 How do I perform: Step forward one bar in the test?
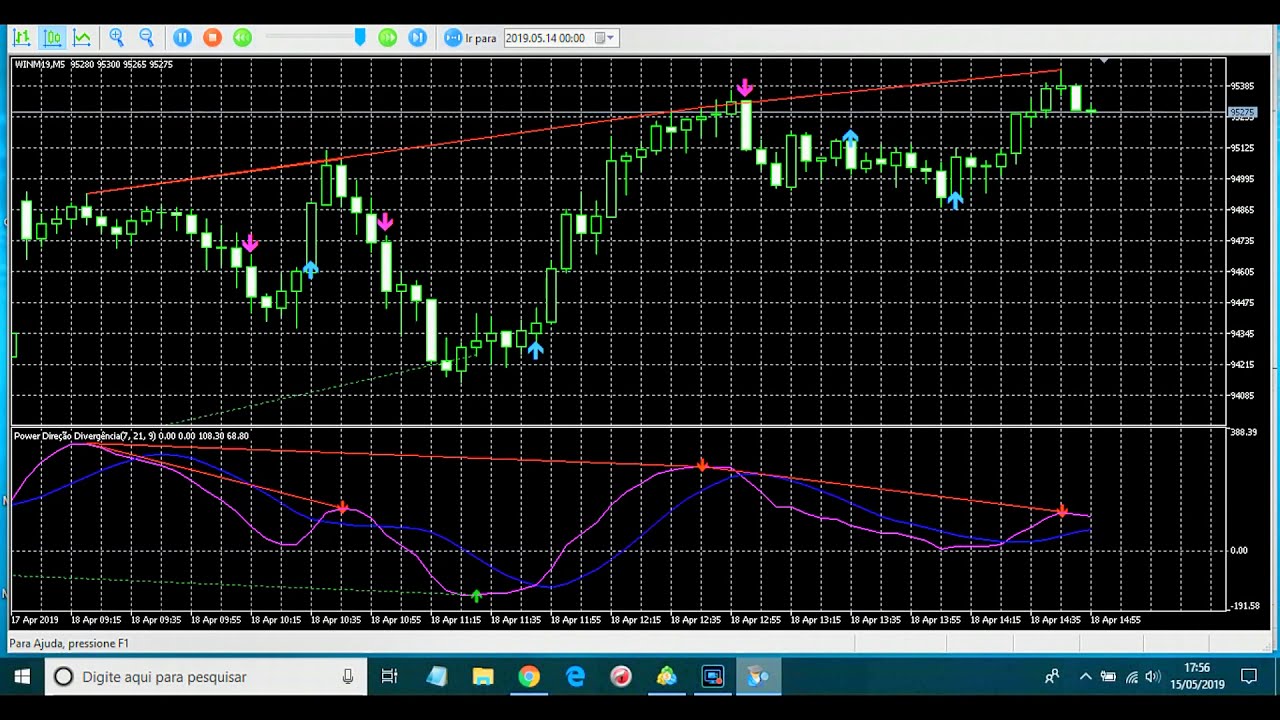tap(418, 38)
